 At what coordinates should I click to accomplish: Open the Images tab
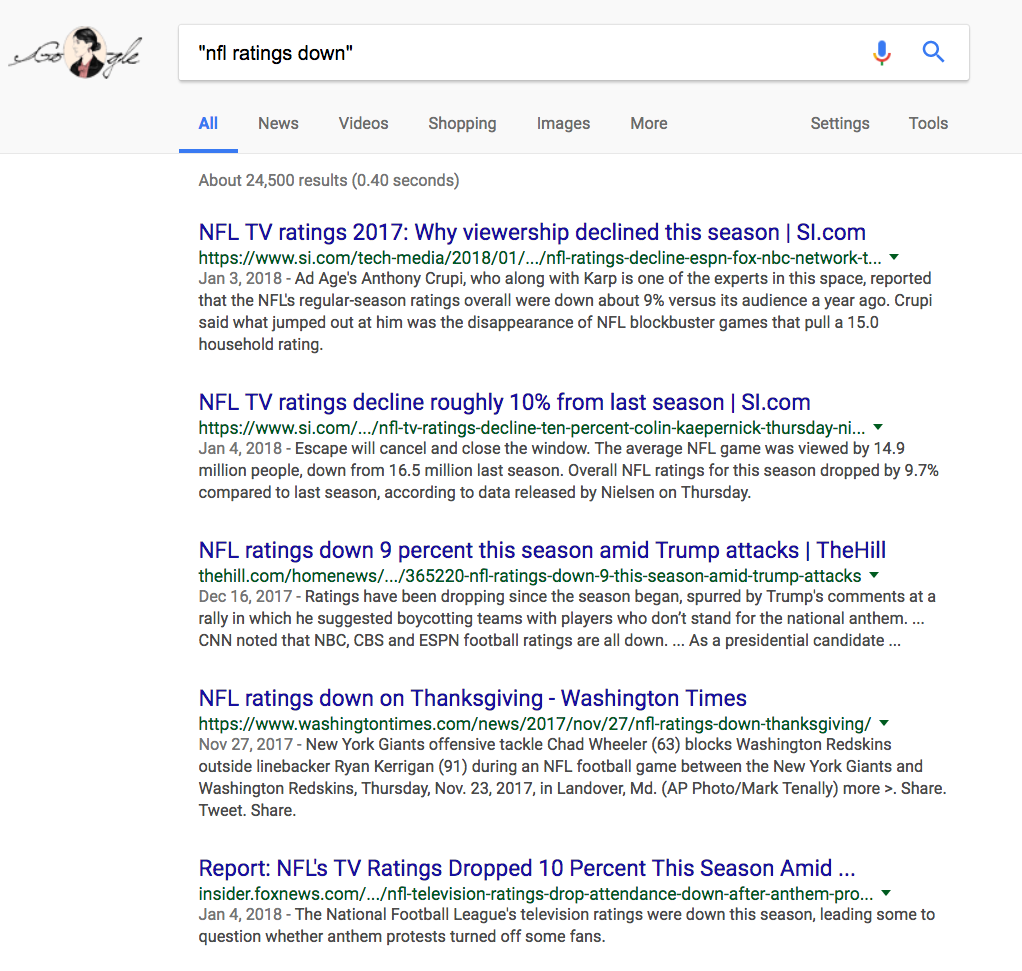563,123
